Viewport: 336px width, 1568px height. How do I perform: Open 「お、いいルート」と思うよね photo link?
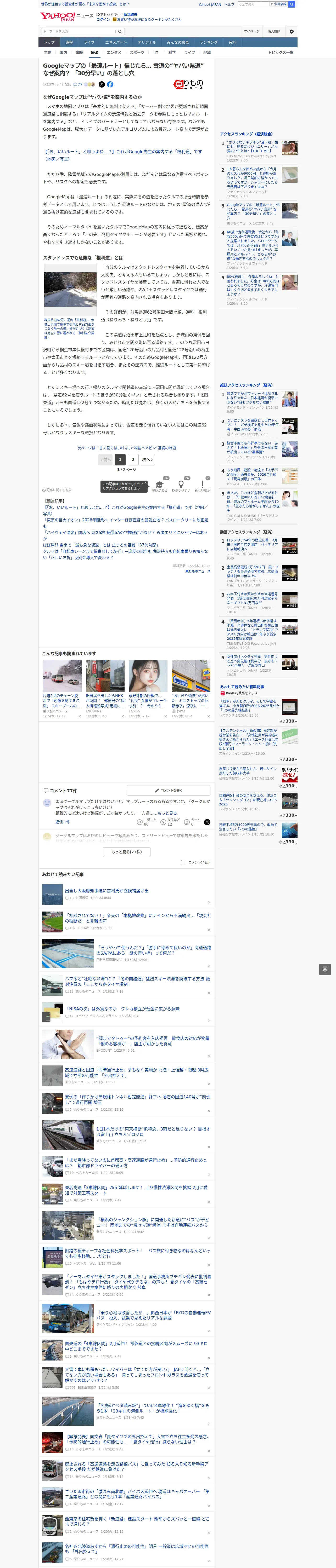click(x=122, y=155)
